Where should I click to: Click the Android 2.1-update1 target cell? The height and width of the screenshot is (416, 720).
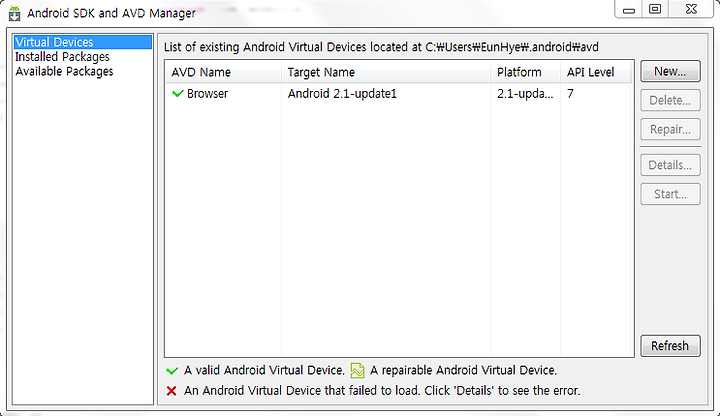pos(342,94)
